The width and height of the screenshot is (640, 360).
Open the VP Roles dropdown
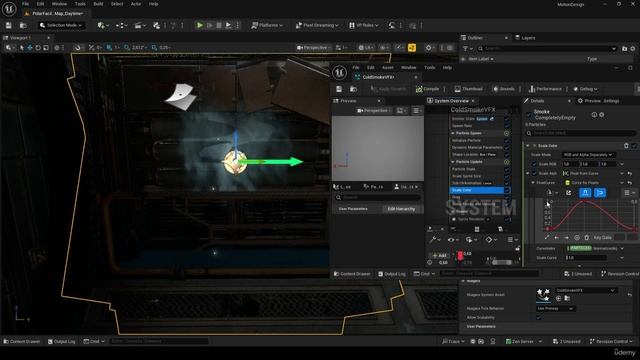363,25
